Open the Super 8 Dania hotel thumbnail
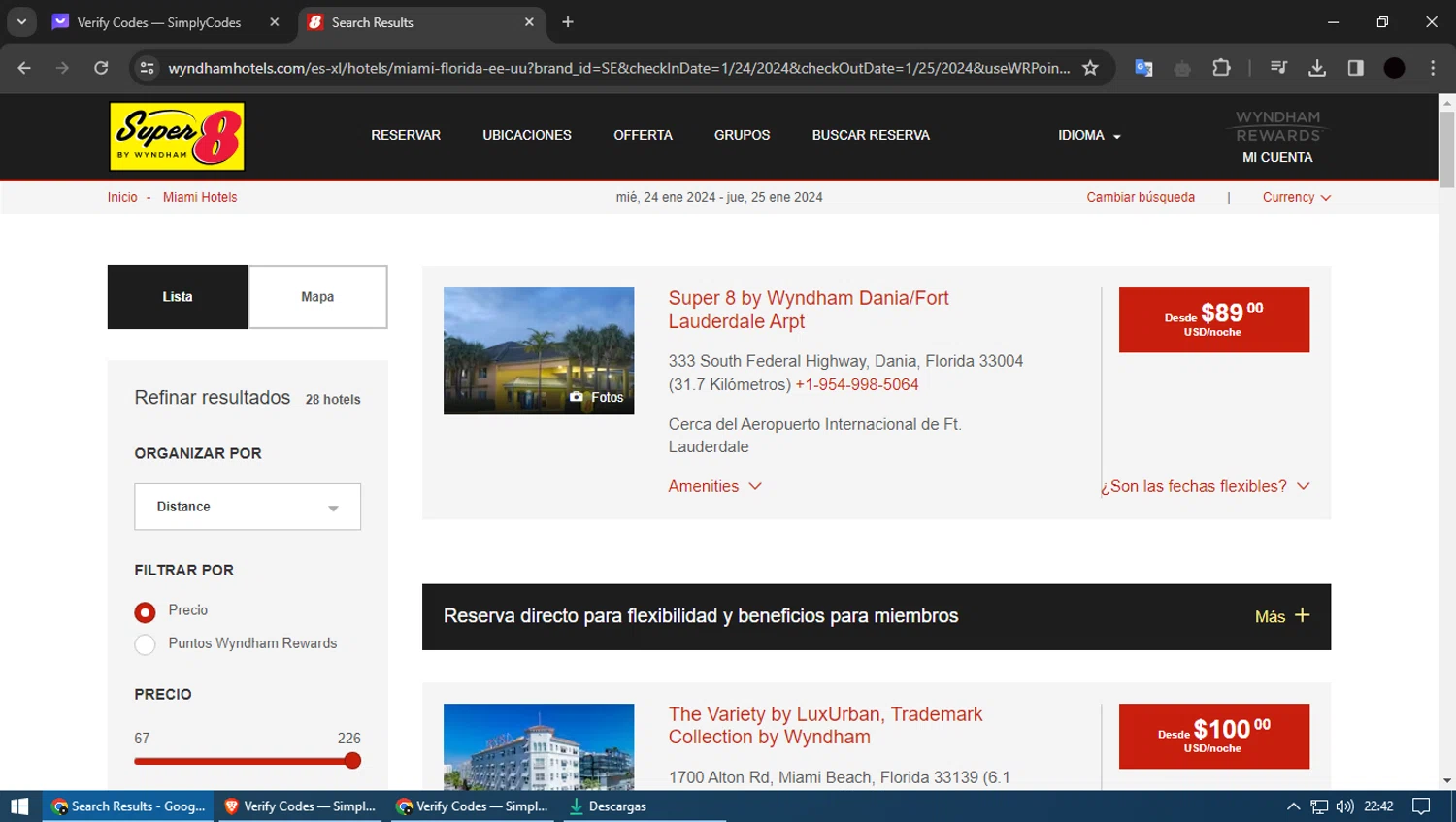1456x822 pixels. point(539,350)
